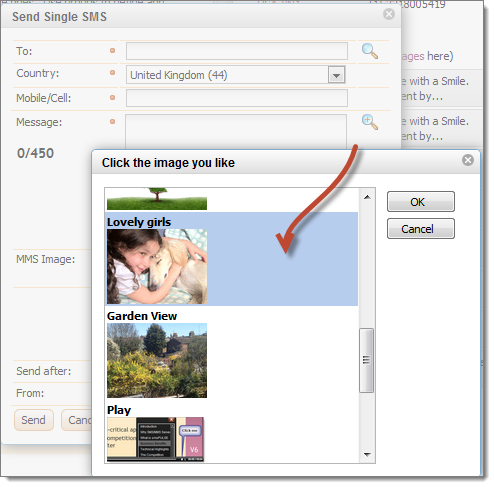Image resolution: width=494 pixels, height=487 pixels.
Task: Select the Lovely girls image thumbnail
Action: pyautogui.click(x=157, y=267)
